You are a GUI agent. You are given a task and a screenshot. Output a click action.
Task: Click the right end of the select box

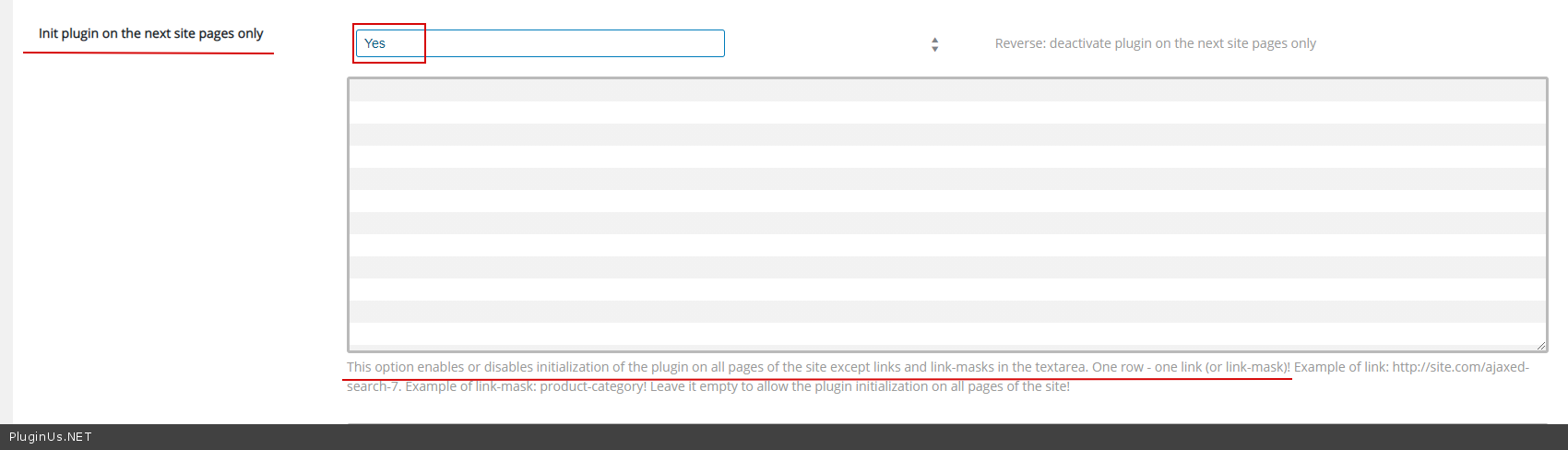[710, 43]
